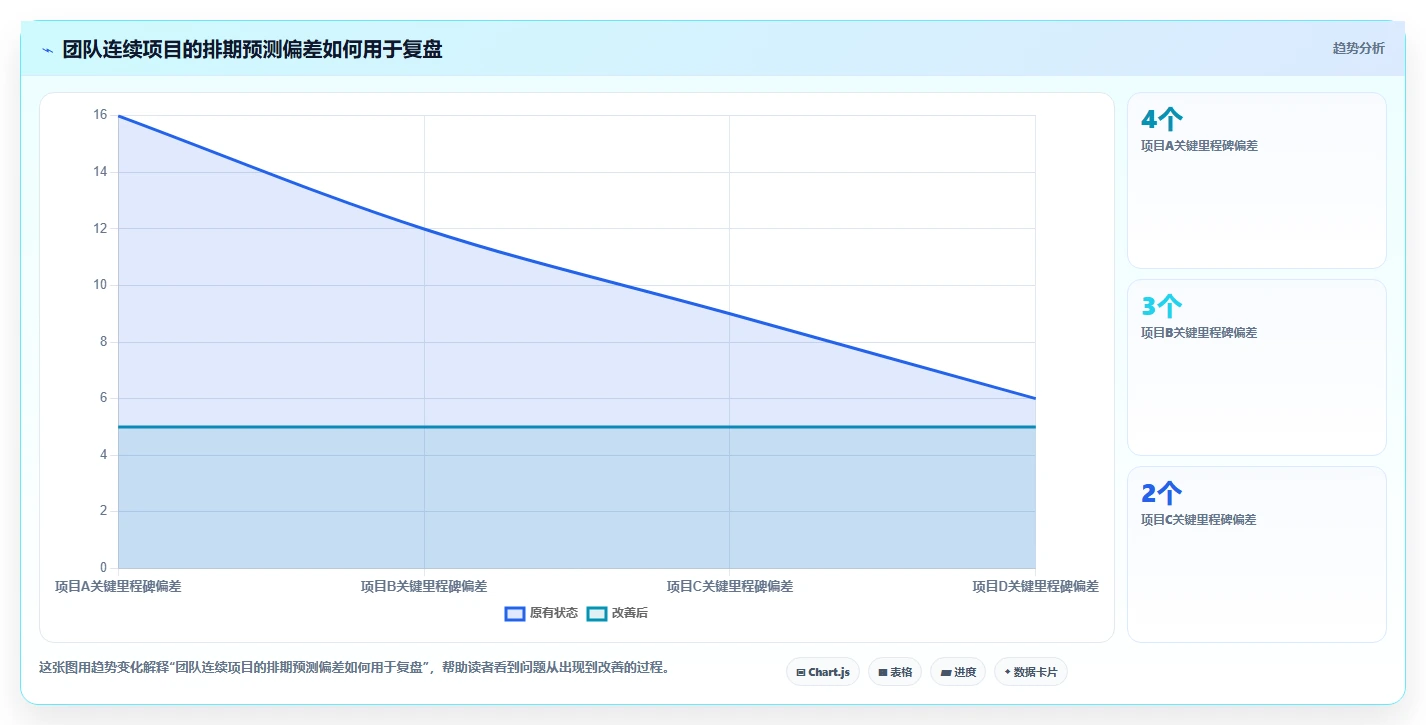Click the description sentence below the chart
The image size is (1426, 725).
tap(354, 667)
